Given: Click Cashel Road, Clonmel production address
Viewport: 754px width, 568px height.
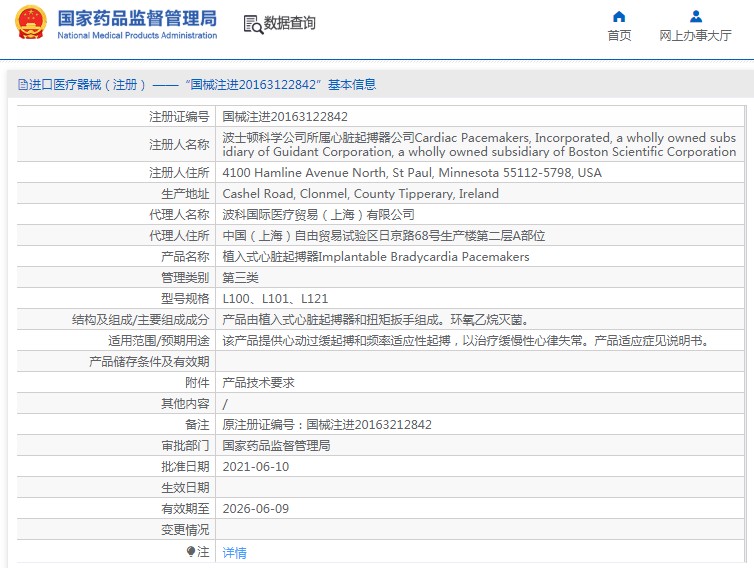Looking at the screenshot, I should [360, 193].
